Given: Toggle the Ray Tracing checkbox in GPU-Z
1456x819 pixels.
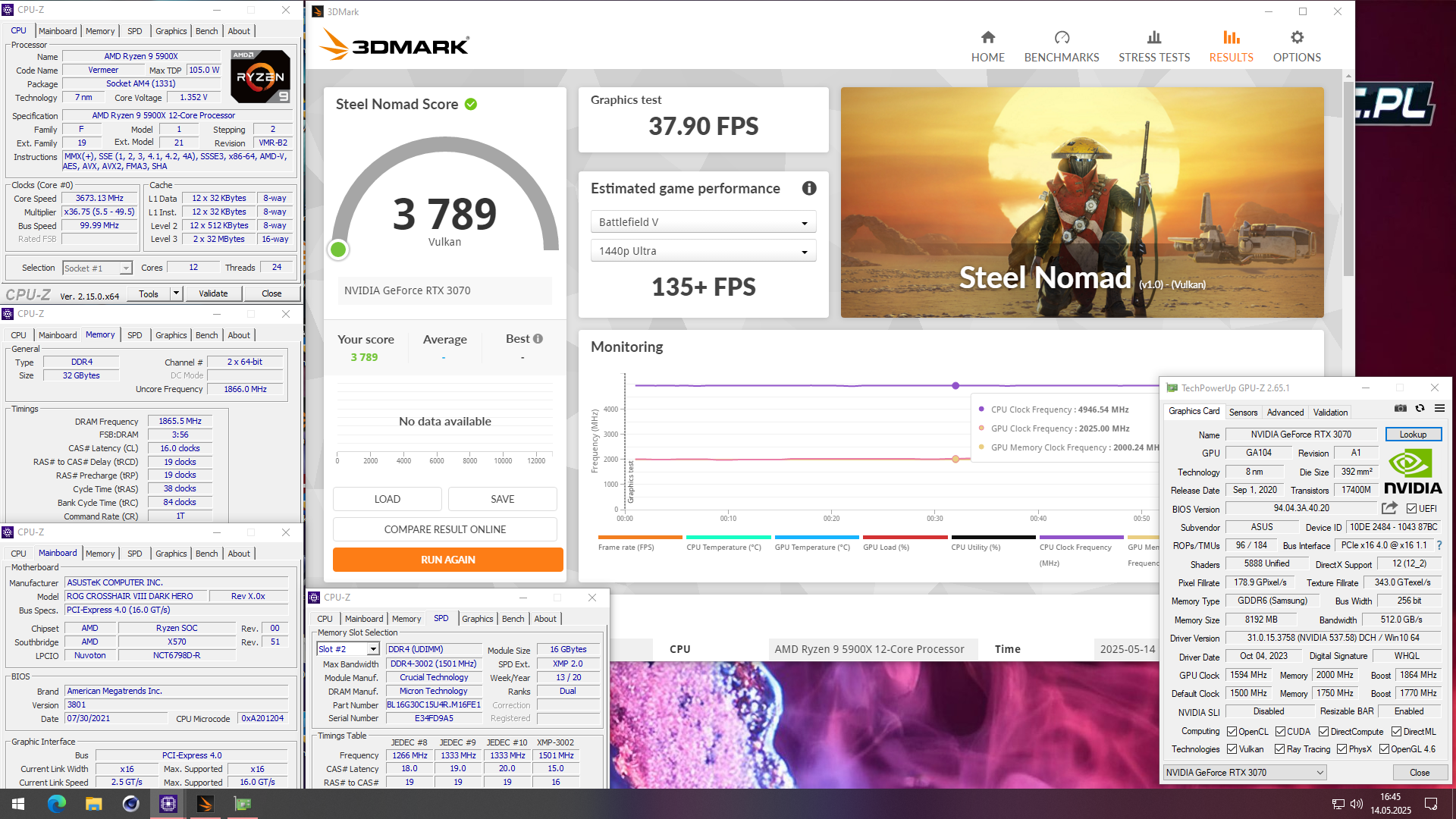Looking at the screenshot, I should [1279, 749].
